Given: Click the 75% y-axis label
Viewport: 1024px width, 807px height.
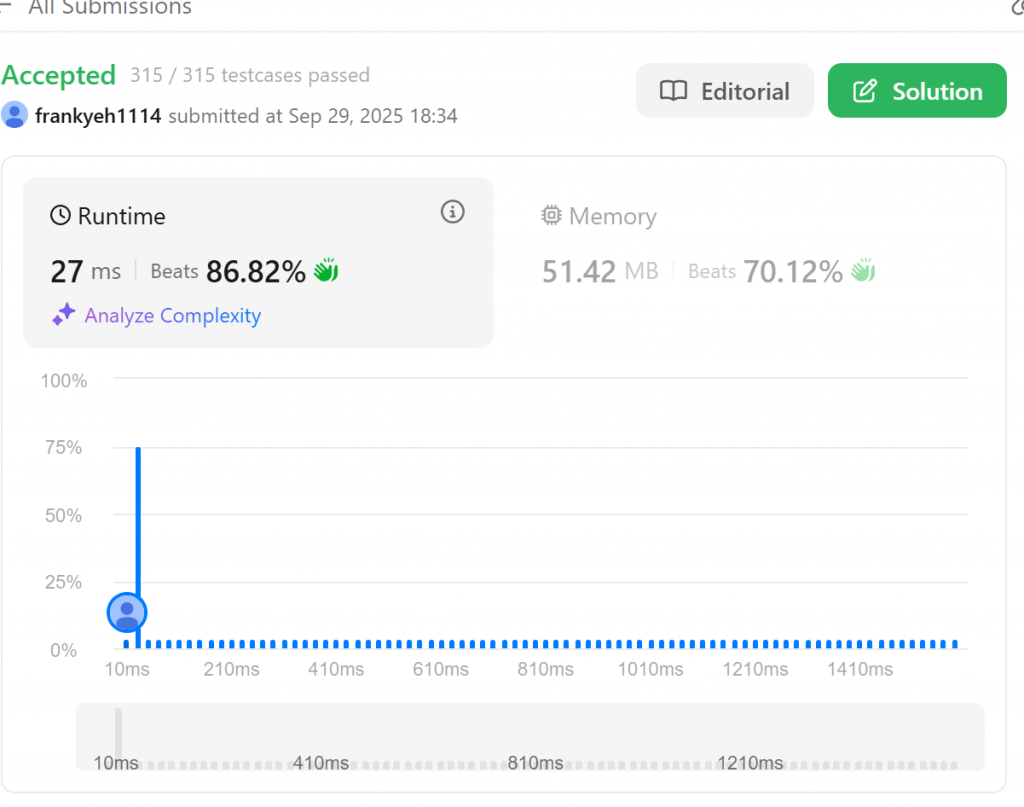Looking at the screenshot, I should (63, 447).
